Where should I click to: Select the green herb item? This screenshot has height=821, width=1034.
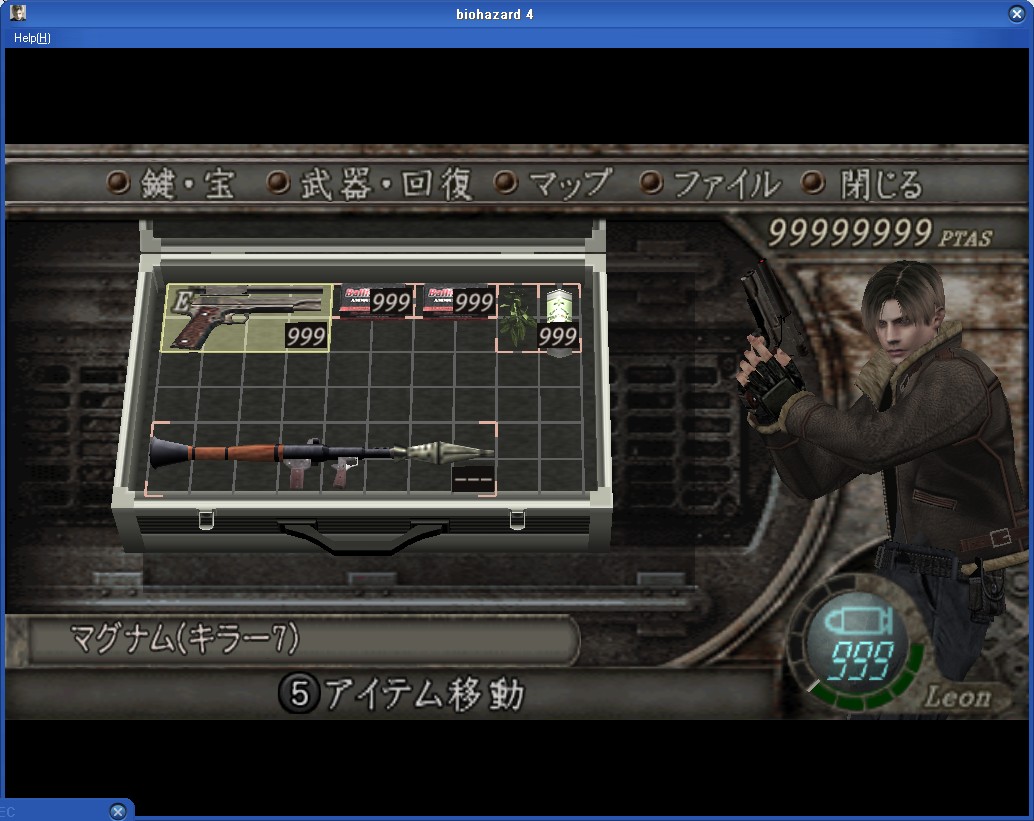[x=516, y=317]
